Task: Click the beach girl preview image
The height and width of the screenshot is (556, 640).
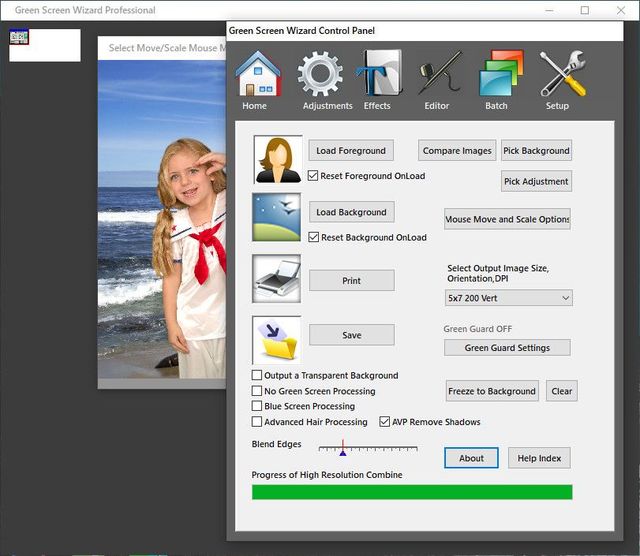Action: point(165,220)
